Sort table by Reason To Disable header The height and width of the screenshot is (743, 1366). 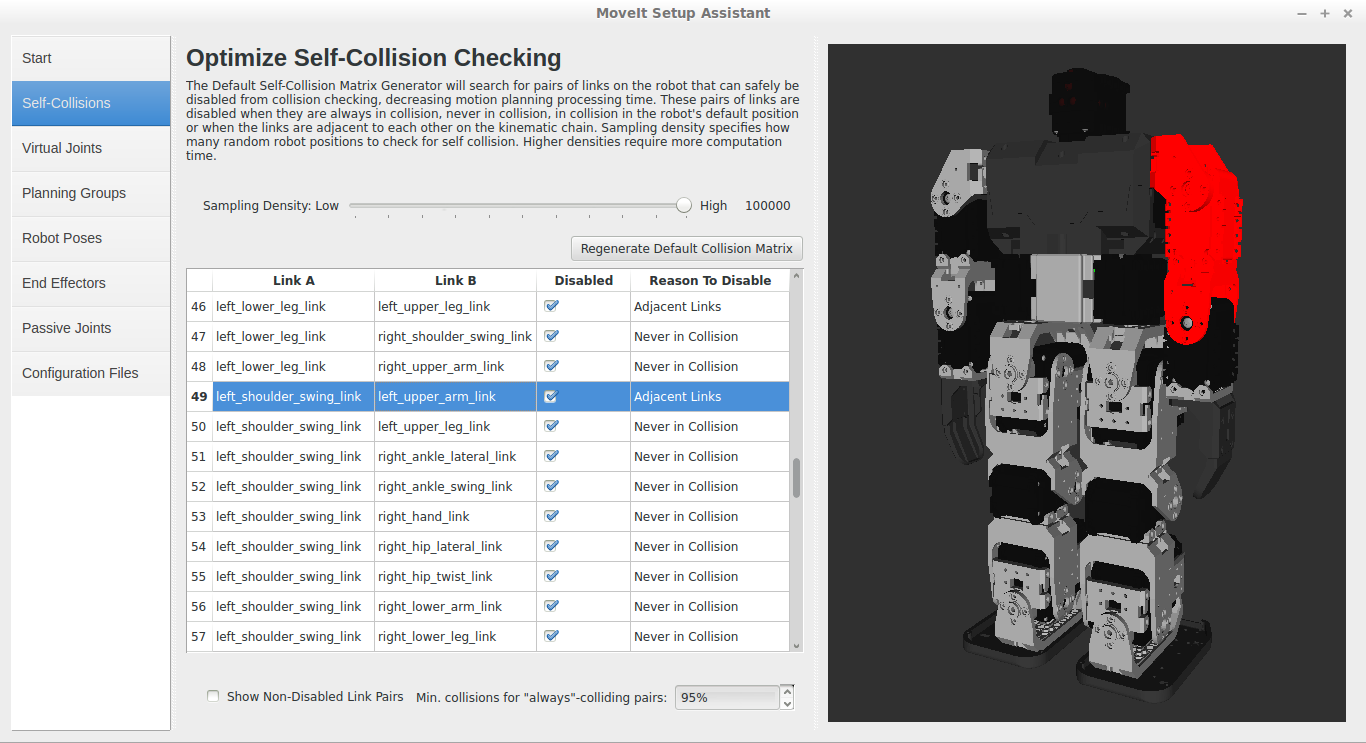pyautogui.click(x=710, y=280)
